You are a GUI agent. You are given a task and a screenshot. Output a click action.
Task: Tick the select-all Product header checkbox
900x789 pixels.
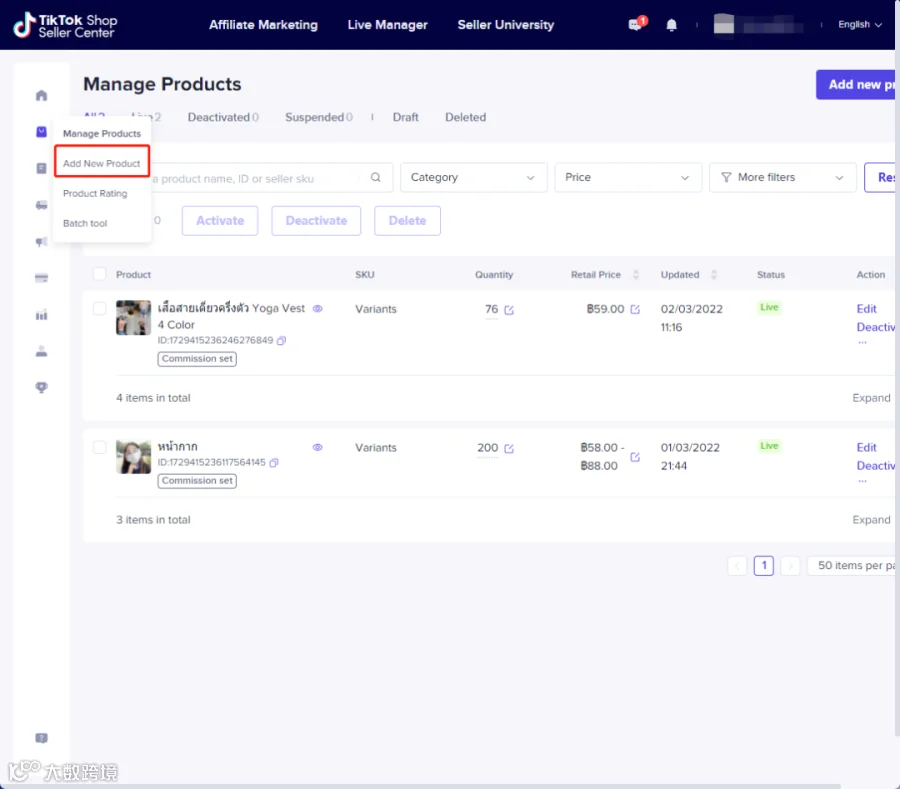99,274
